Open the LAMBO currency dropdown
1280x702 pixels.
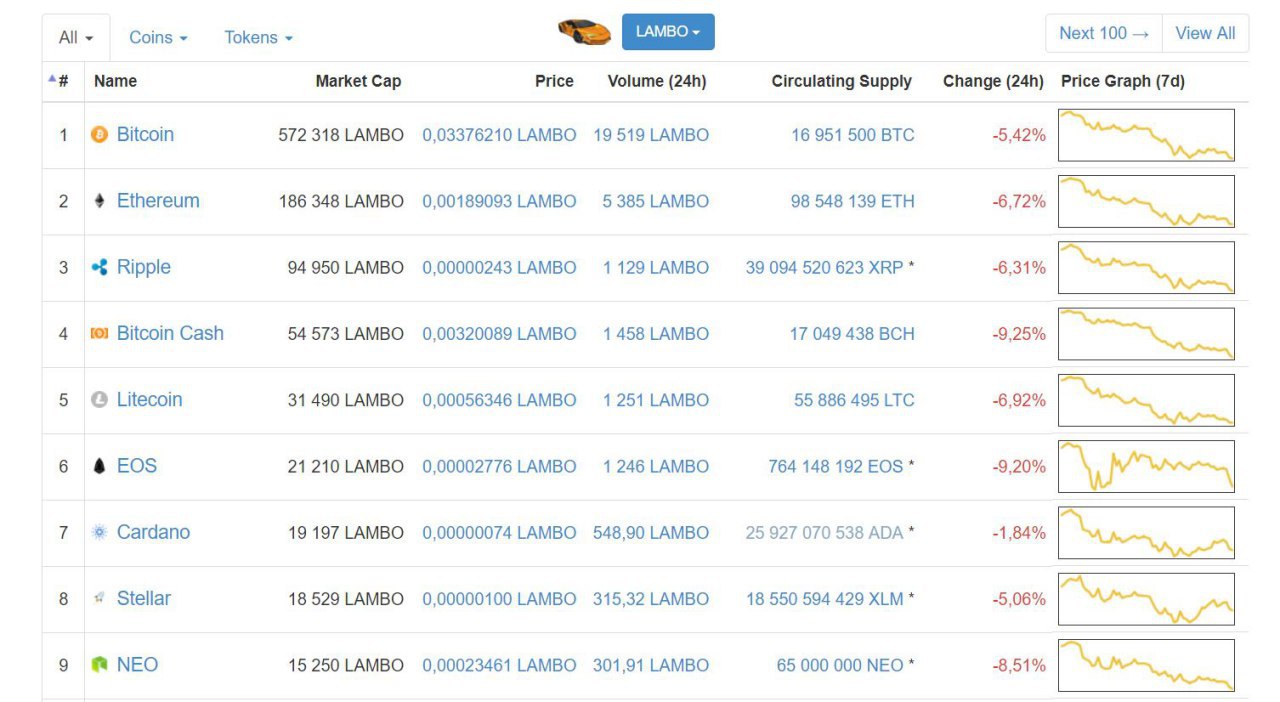tap(668, 32)
